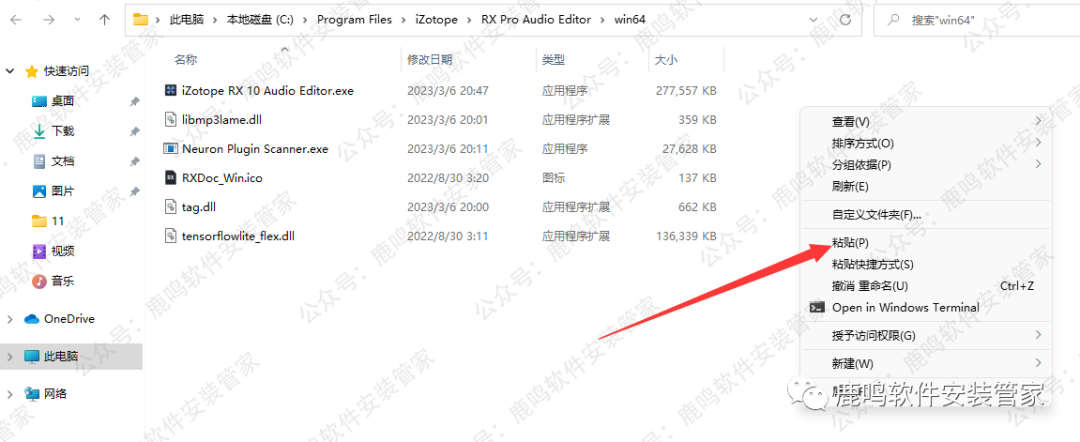1080x442 pixels.
Task: Click the Quick access star icon
Action: pyautogui.click(x=32, y=71)
